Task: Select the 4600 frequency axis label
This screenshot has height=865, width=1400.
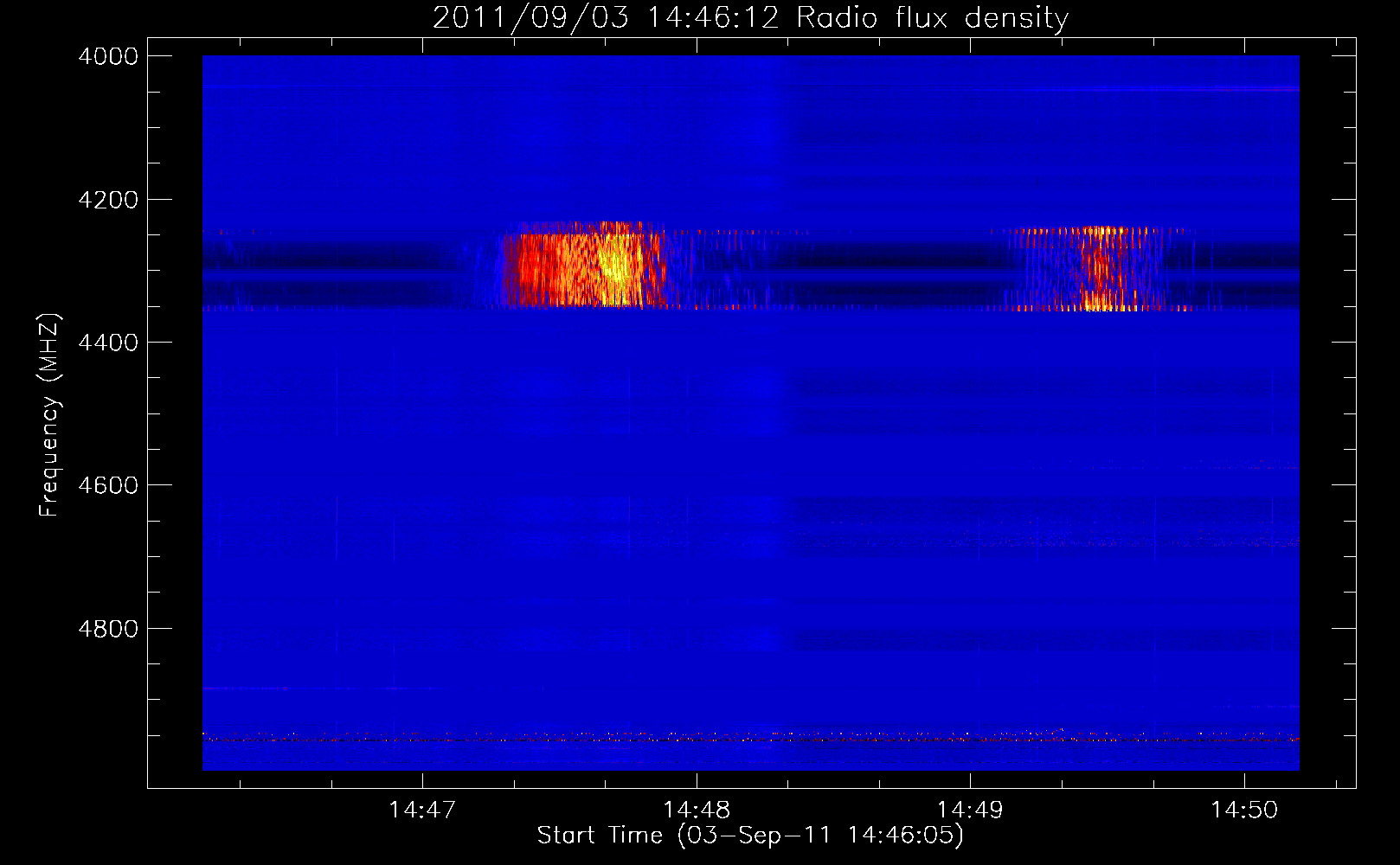Action: tap(108, 485)
